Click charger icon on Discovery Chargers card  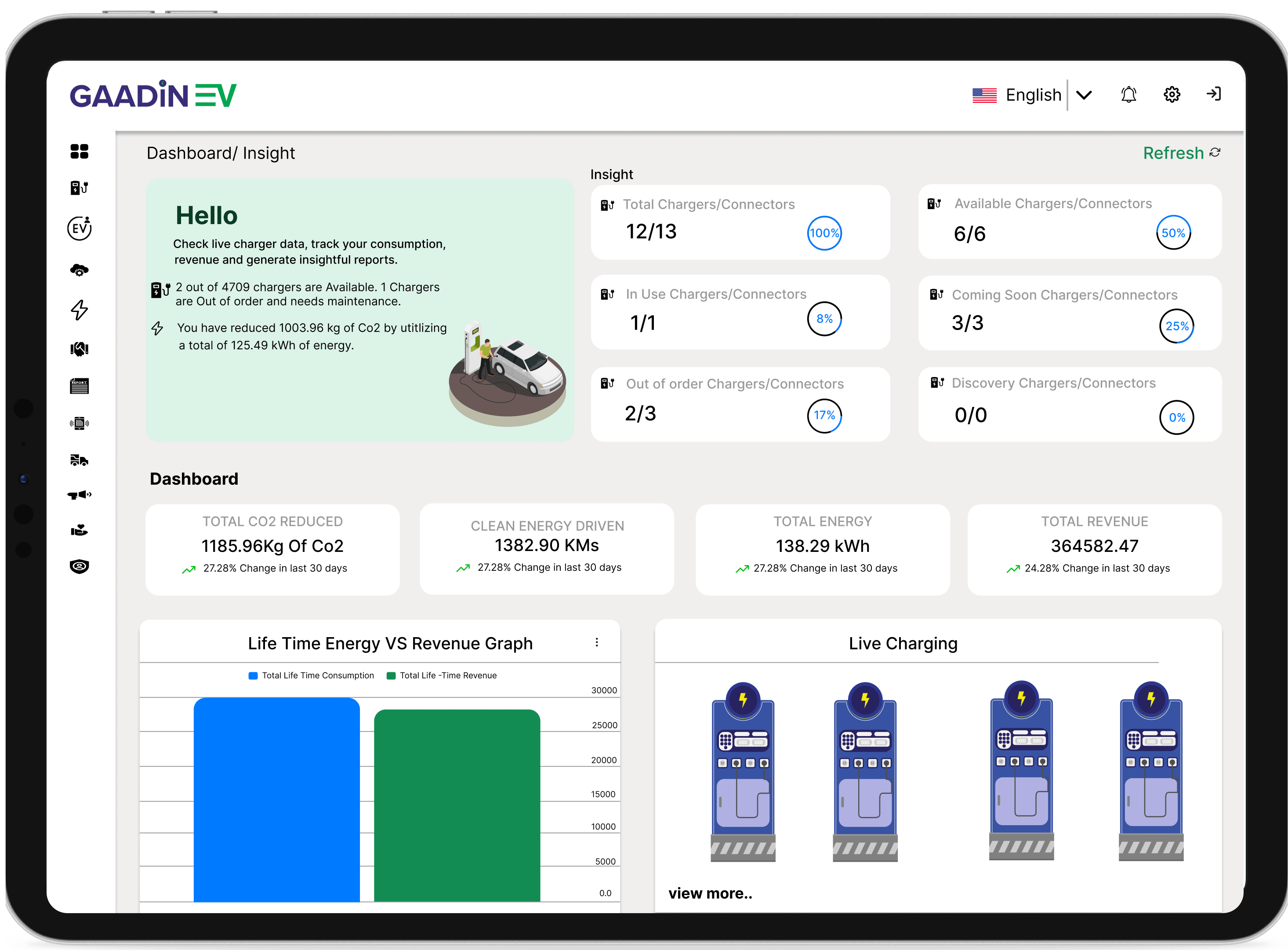pyautogui.click(x=937, y=382)
